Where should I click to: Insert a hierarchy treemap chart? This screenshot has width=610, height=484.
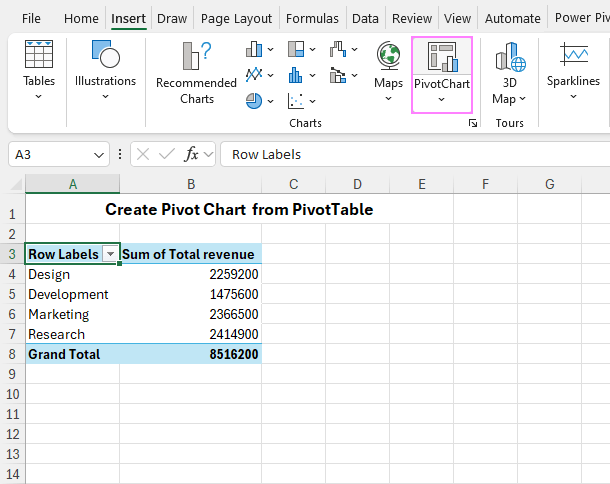(296, 49)
